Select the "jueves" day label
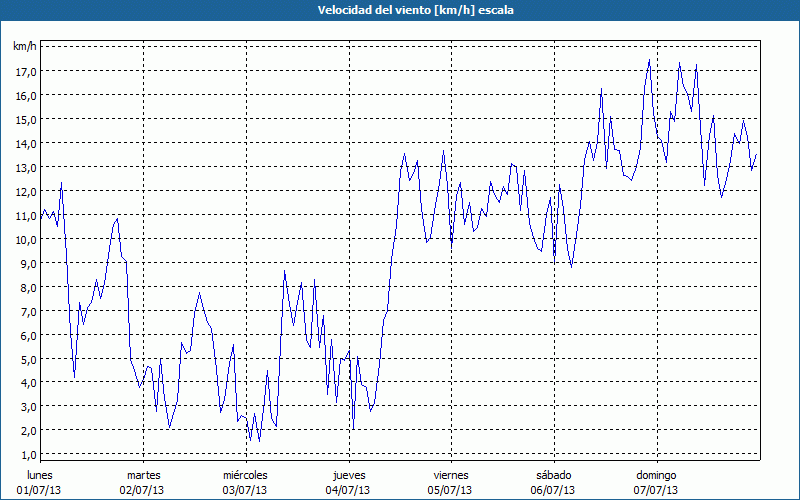Viewport: 800px width, 500px height. (x=348, y=475)
